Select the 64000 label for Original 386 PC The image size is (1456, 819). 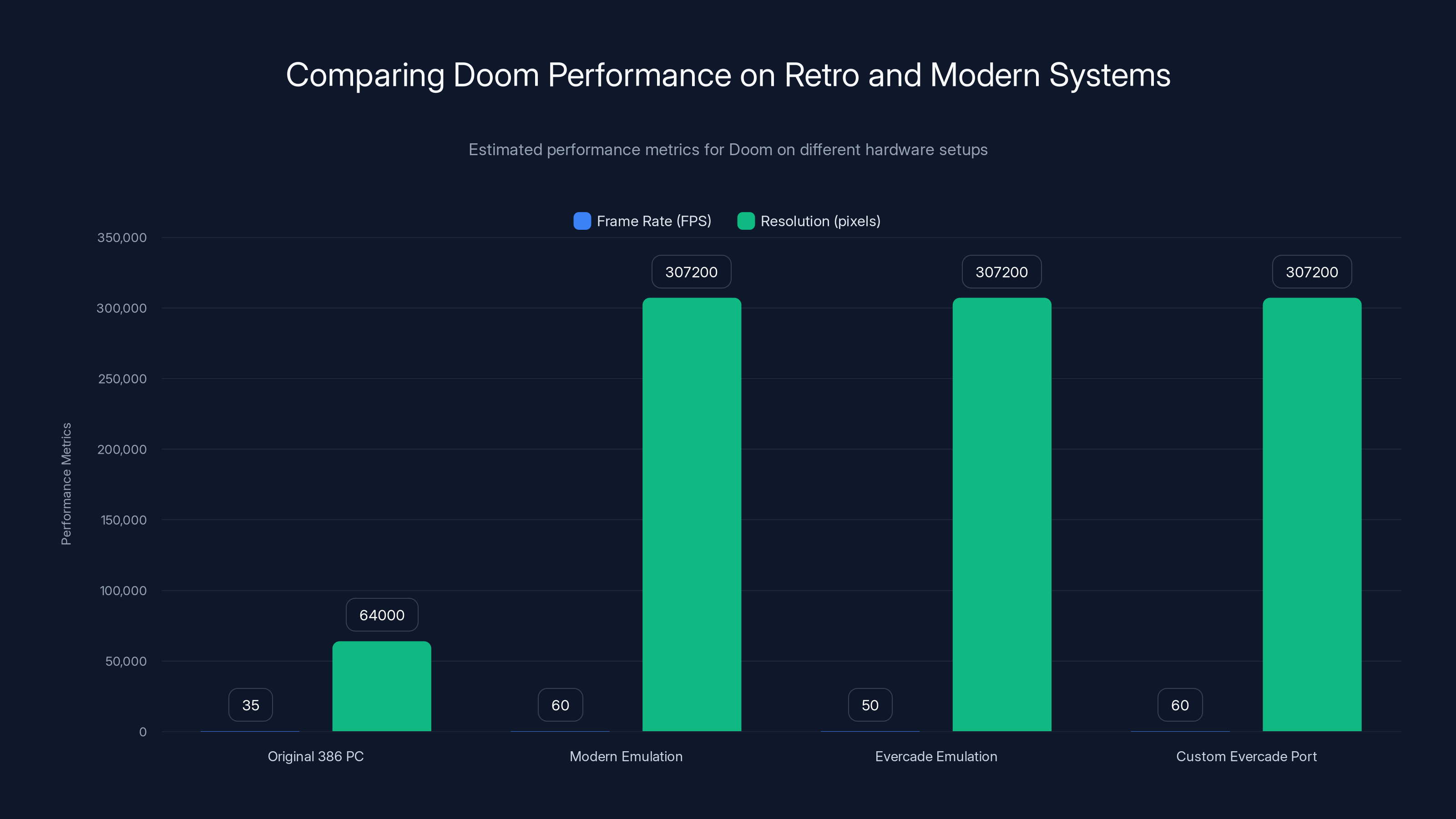point(382,614)
